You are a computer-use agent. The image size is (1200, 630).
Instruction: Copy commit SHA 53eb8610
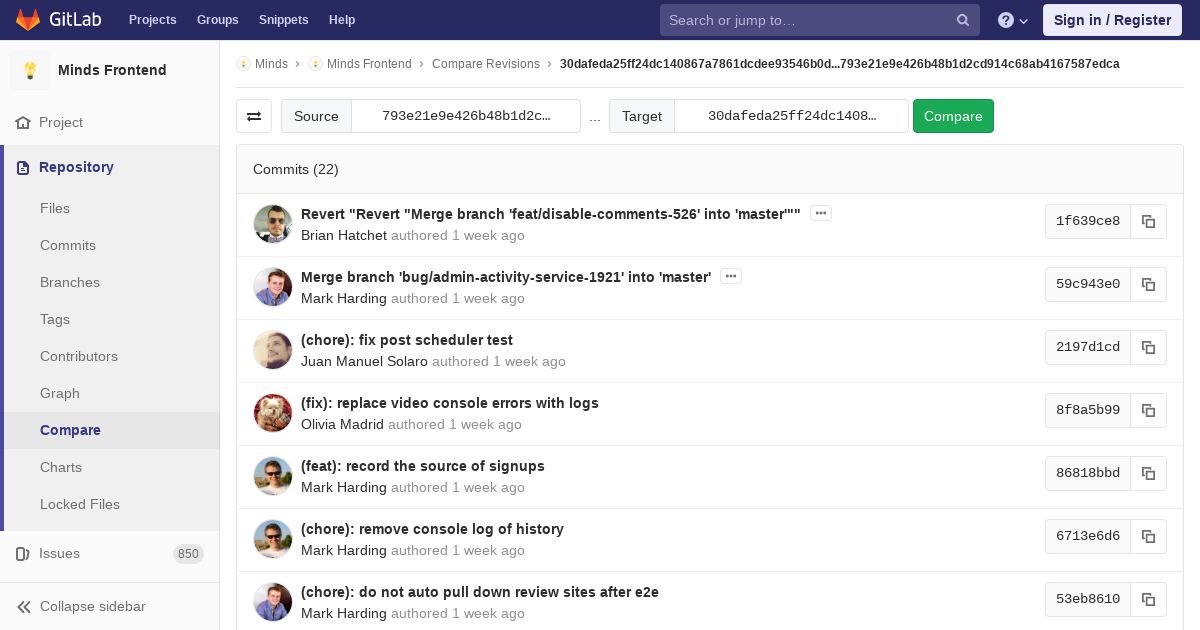(1148, 599)
